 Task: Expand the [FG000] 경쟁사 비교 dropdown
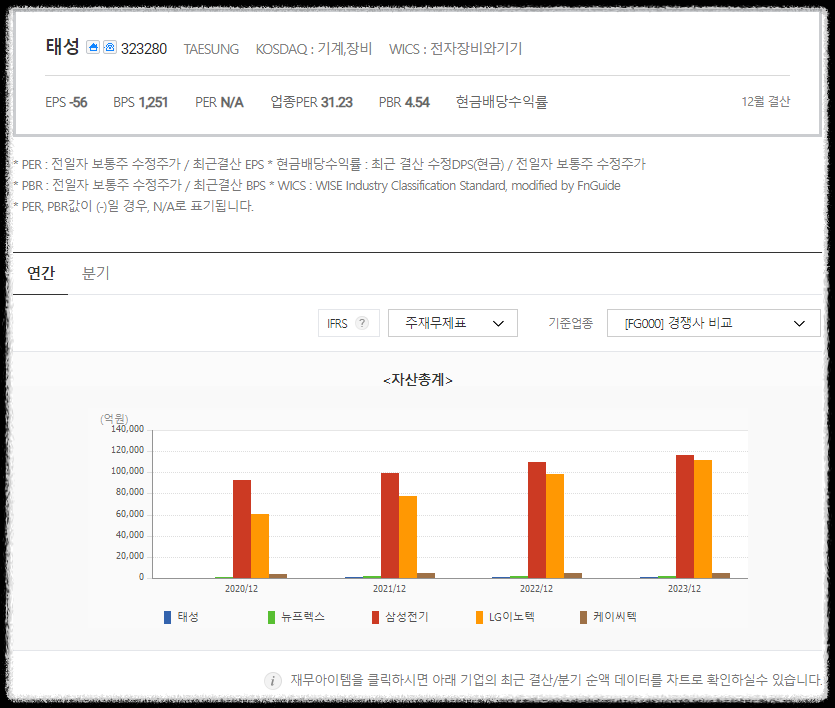[x=714, y=323]
